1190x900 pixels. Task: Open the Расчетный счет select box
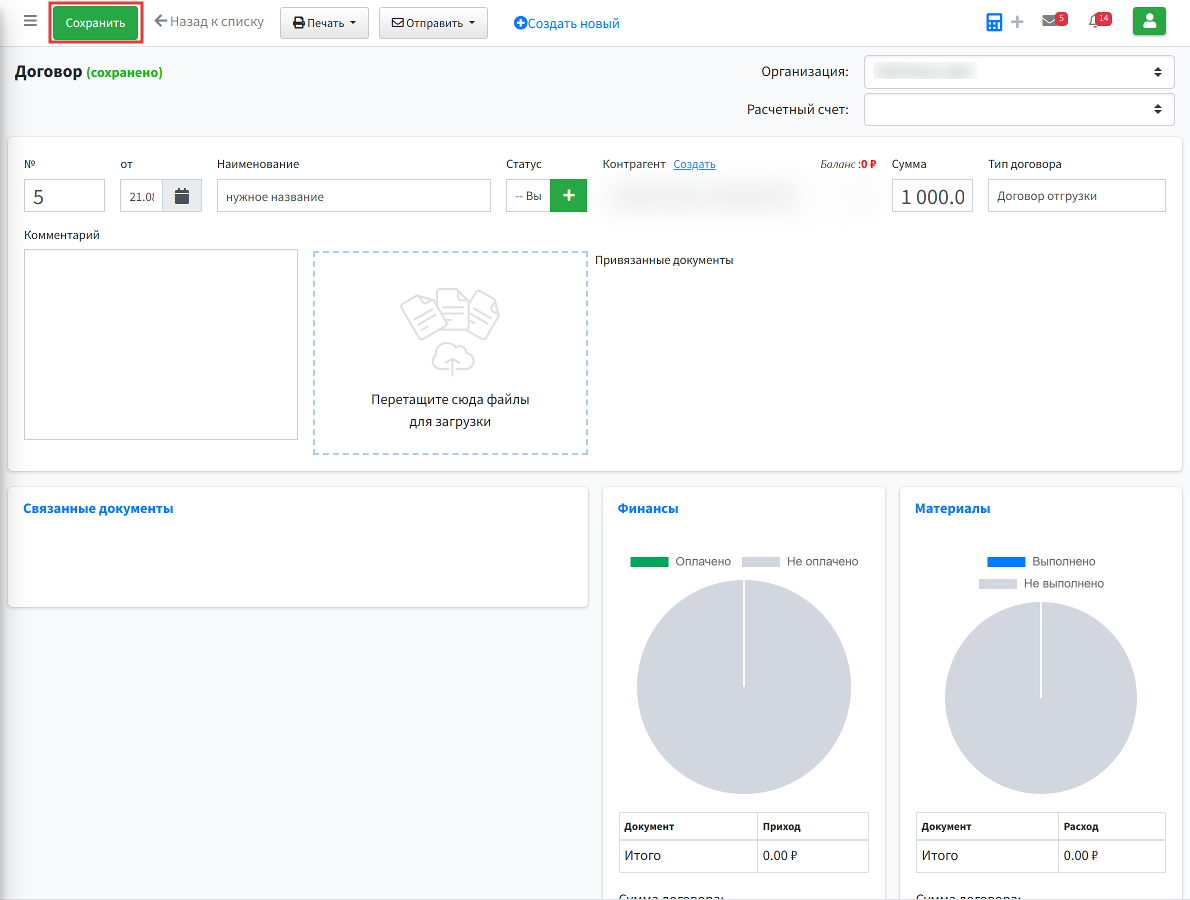(x=1018, y=109)
